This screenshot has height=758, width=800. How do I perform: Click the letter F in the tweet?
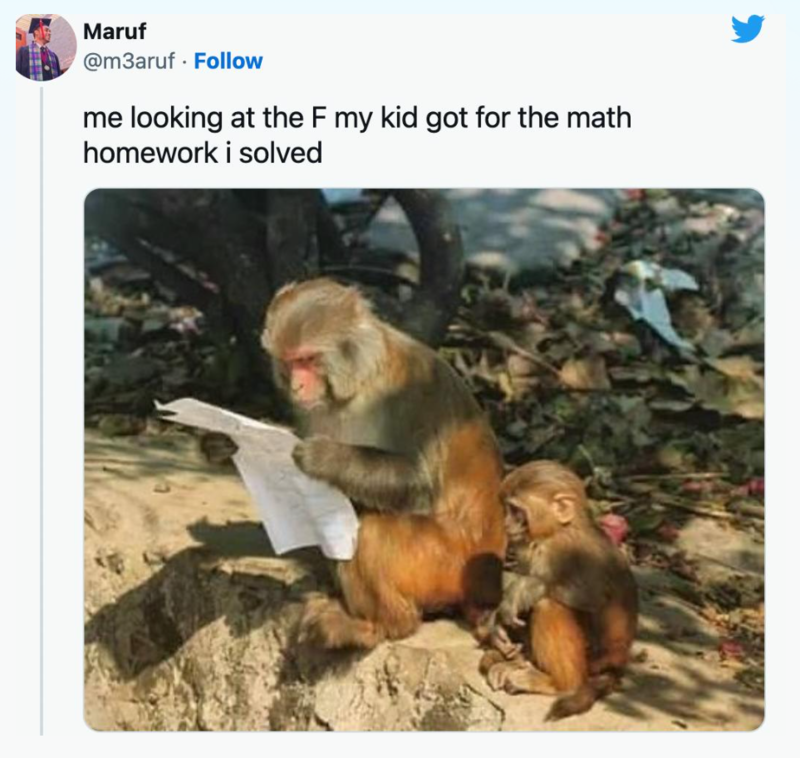tap(318, 118)
